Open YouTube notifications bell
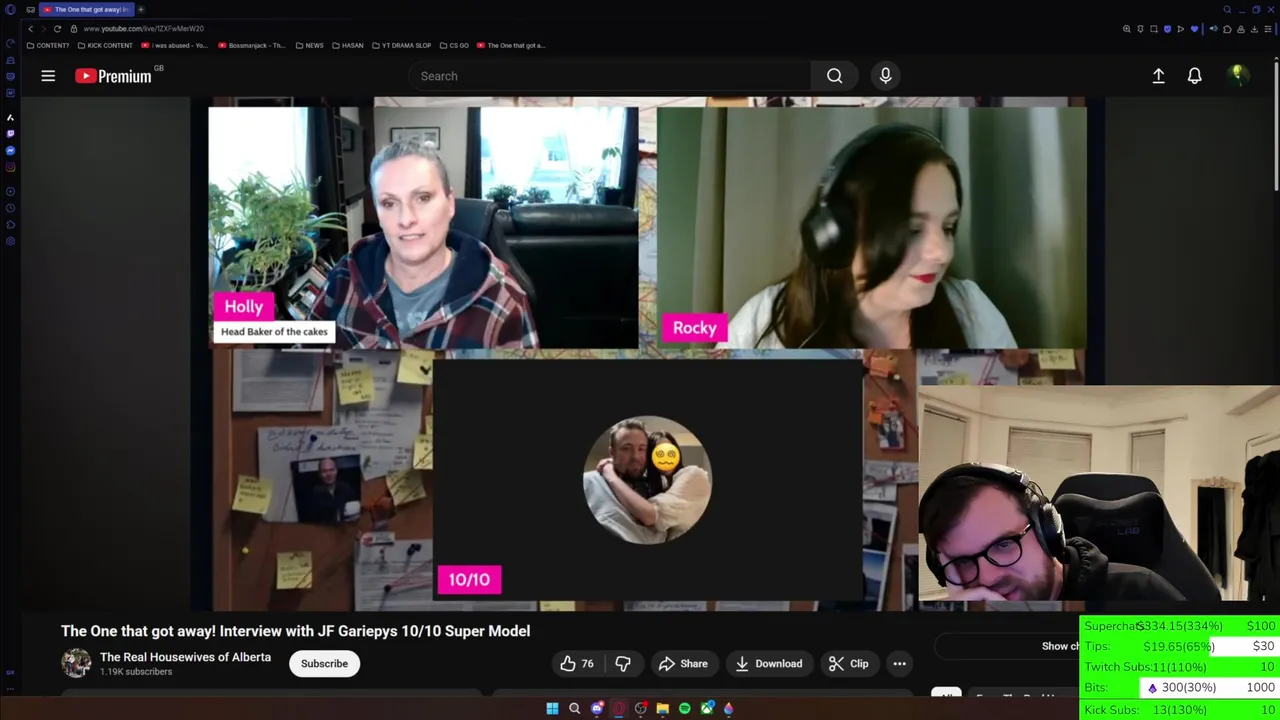 [1194, 76]
